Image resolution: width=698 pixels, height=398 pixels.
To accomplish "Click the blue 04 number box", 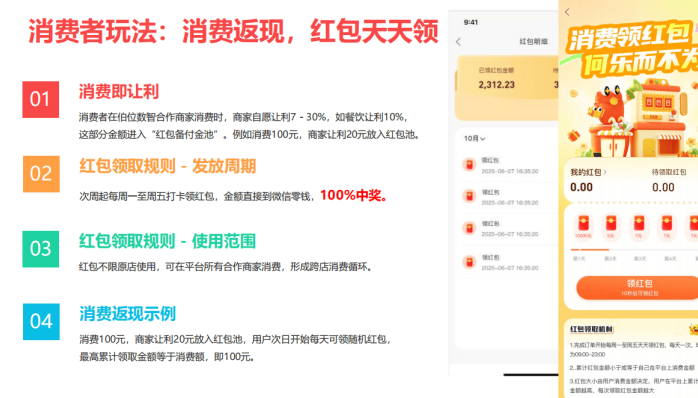I will point(41,321).
